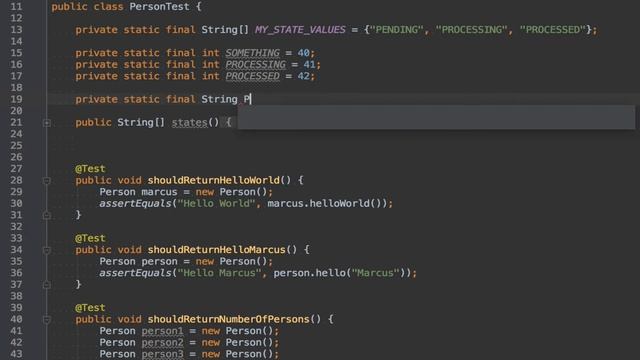Image resolution: width=640 pixels, height=360 pixels.
Task: Click the value 42 on line 17
Action: point(303,76)
